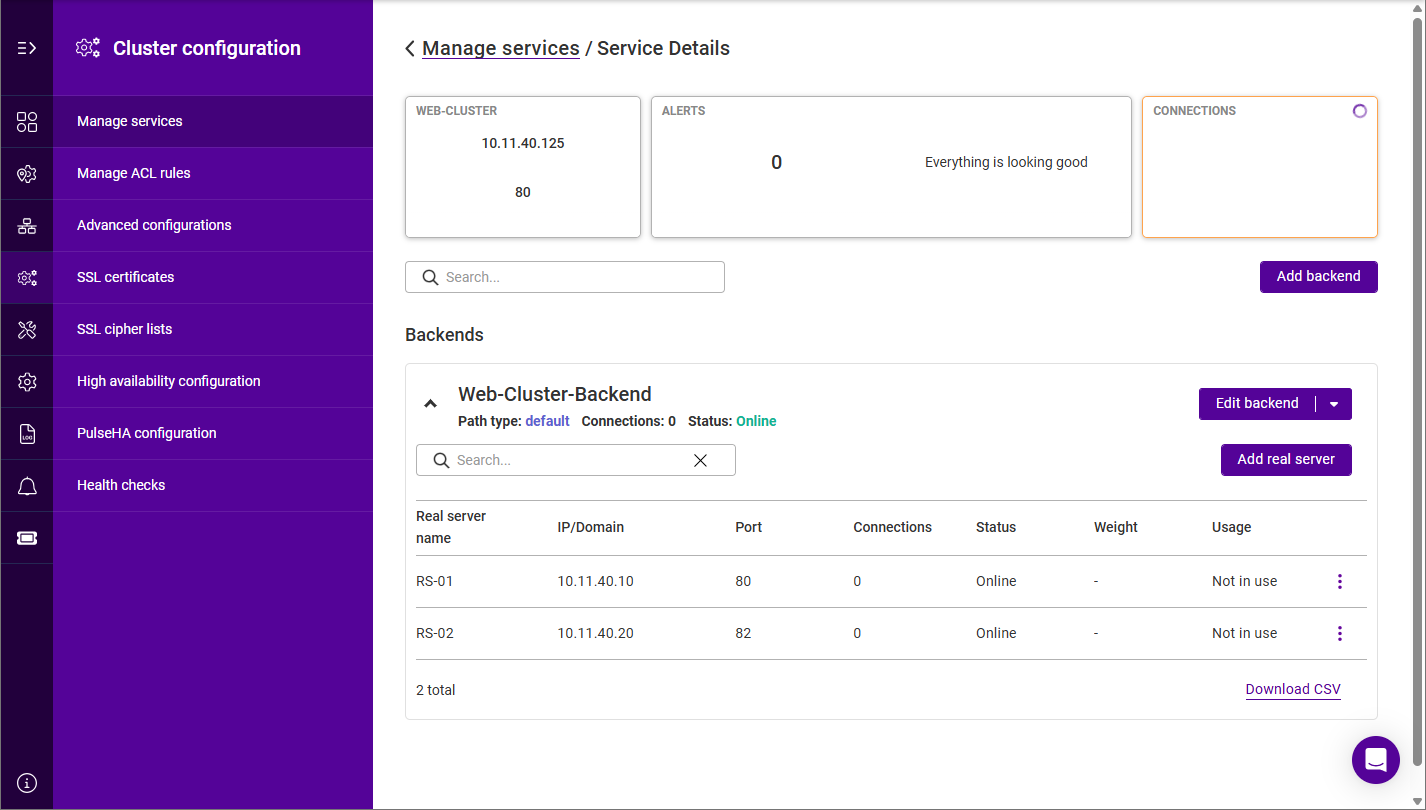
Task: Open High availability configuration
Action: pyautogui.click(x=213, y=381)
